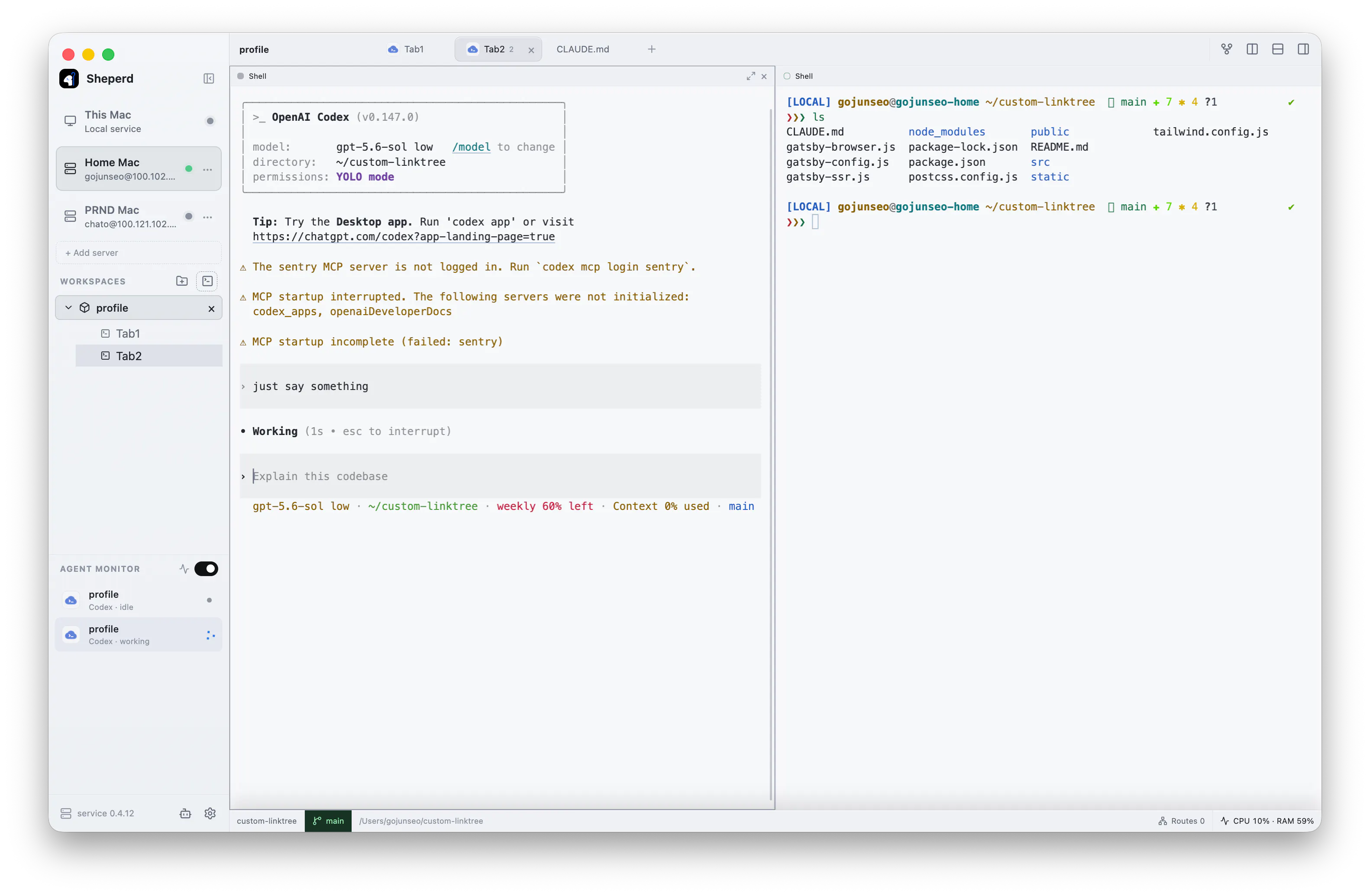
Task: Click This Mac status dot
Action: coord(210,121)
